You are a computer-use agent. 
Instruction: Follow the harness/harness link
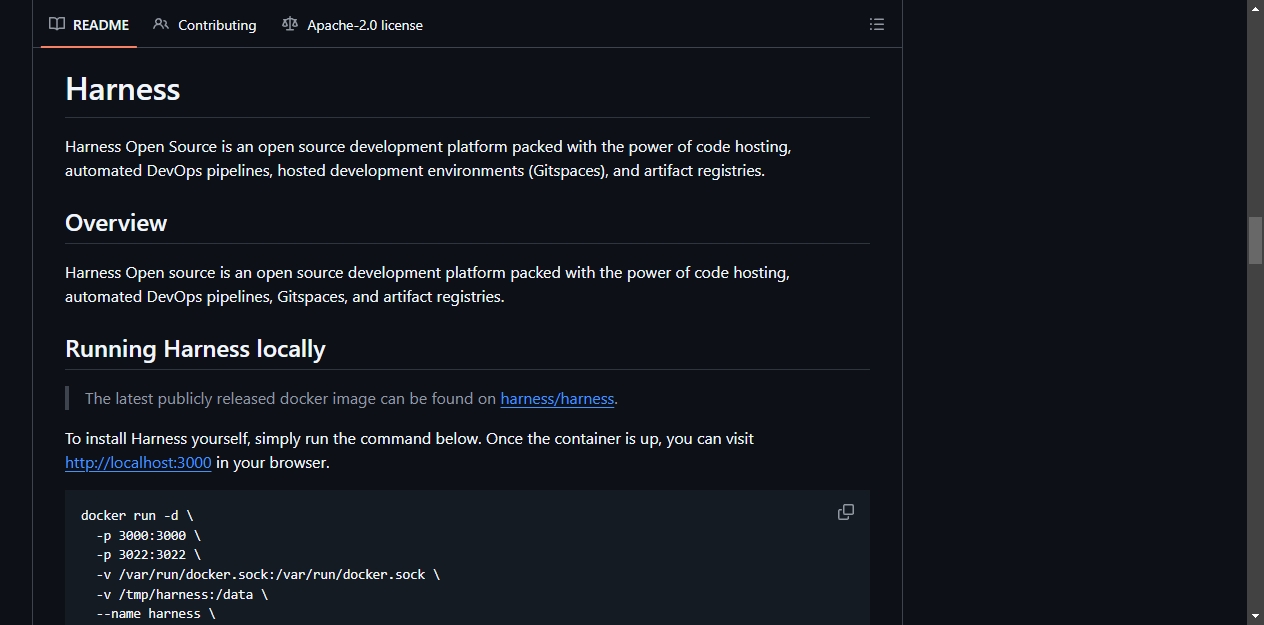(x=557, y=398)
